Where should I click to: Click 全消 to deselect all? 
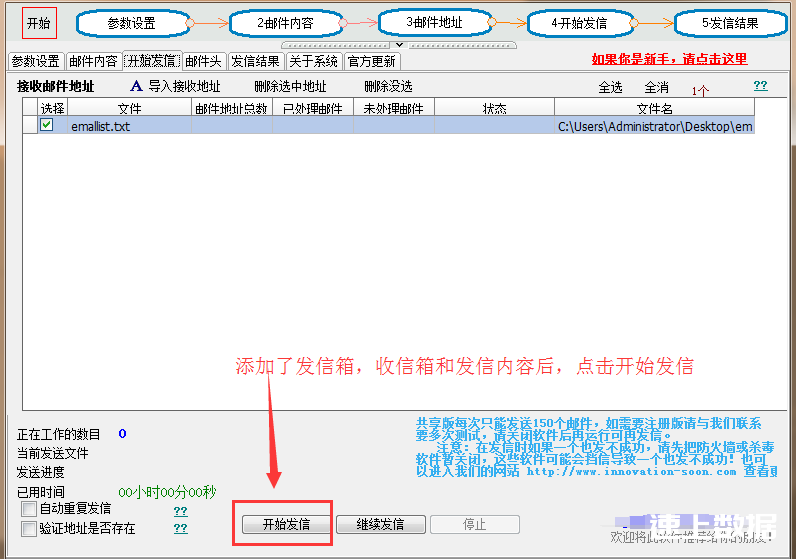pyautogui.click(x=656, y=87)
